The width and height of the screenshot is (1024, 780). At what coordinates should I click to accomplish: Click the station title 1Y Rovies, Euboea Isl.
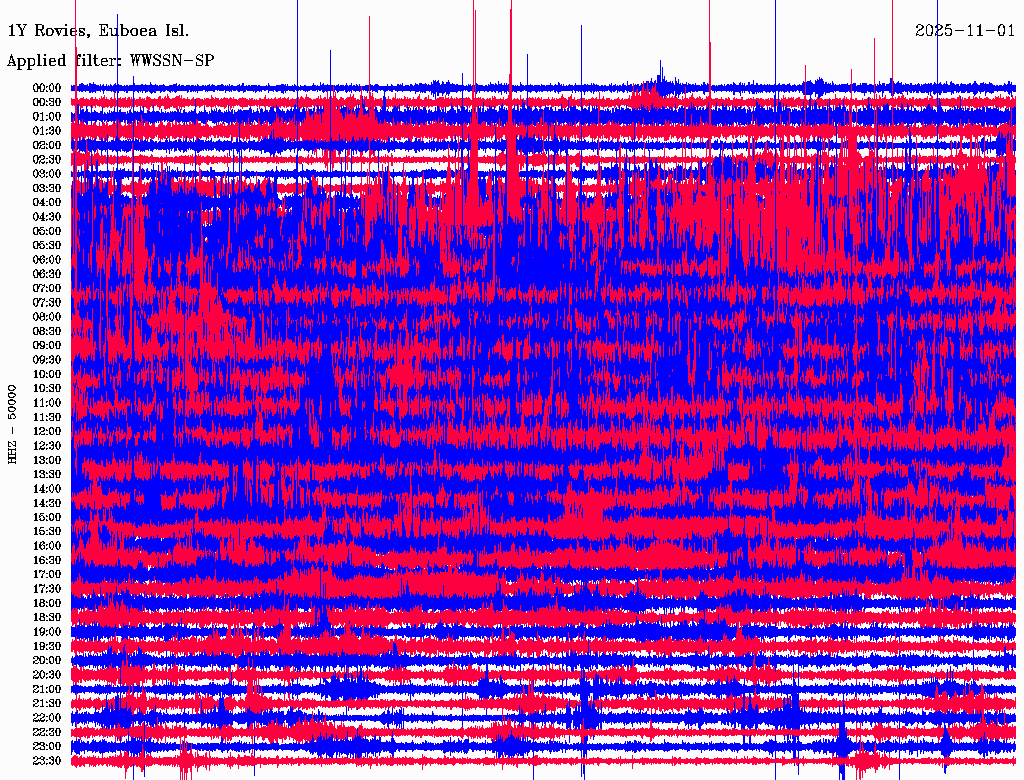[98, 31]
